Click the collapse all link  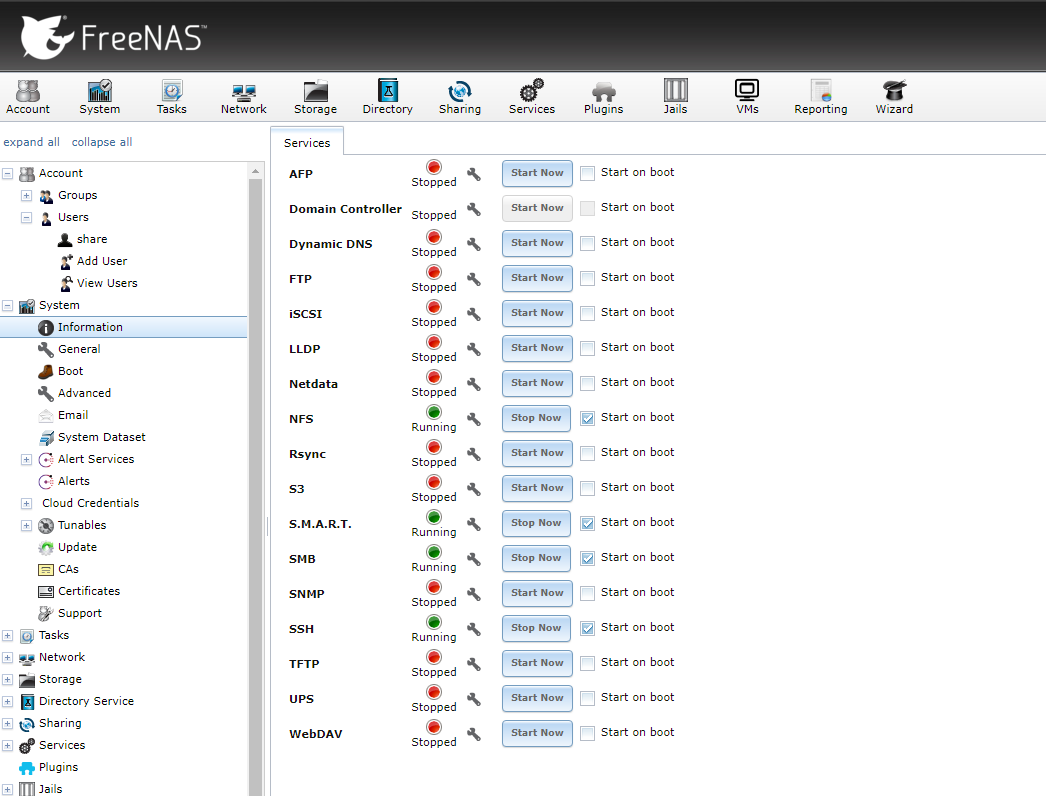tap(102, 142)
